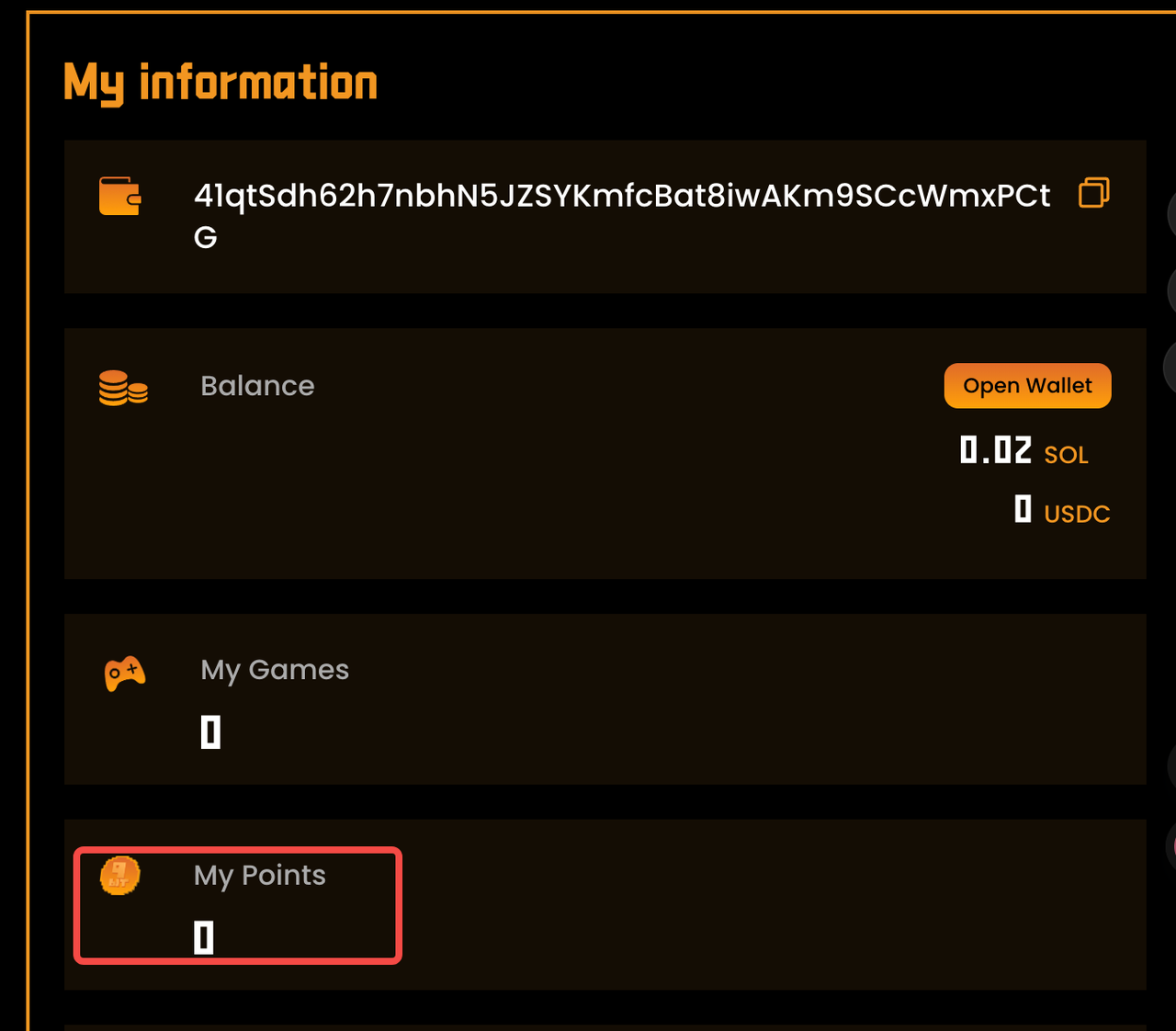Click the 0.02 balance amount
Image resolution: width=1176 pixels, height=1031 pixels.
(996, 450)
